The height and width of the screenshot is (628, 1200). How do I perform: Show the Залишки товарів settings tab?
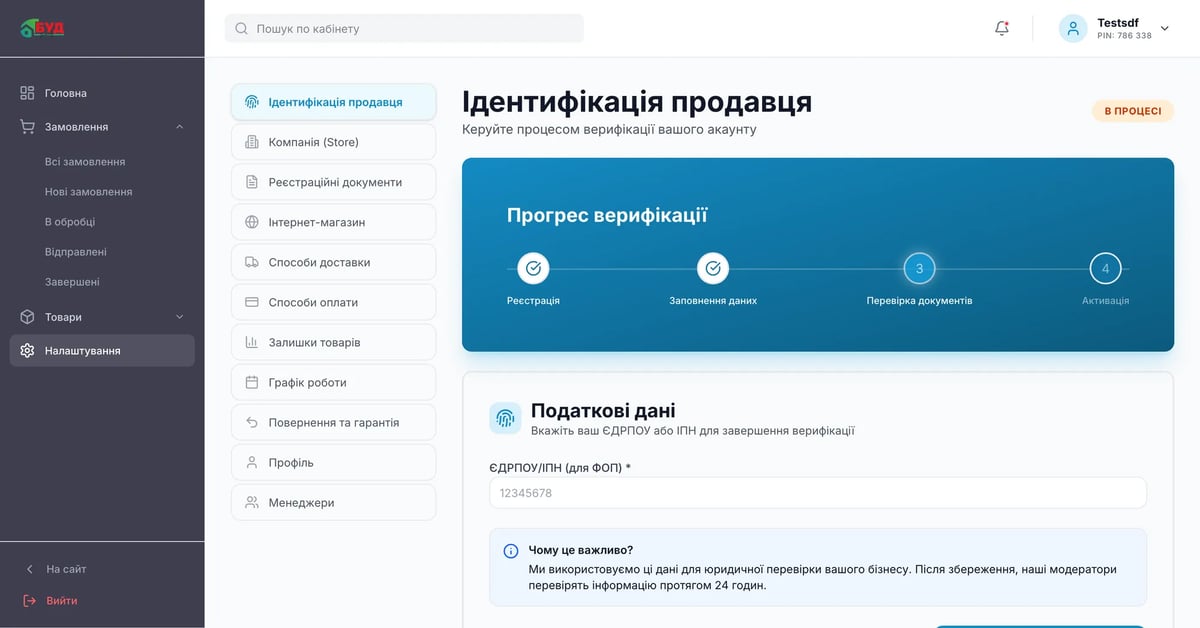(333, 342)
